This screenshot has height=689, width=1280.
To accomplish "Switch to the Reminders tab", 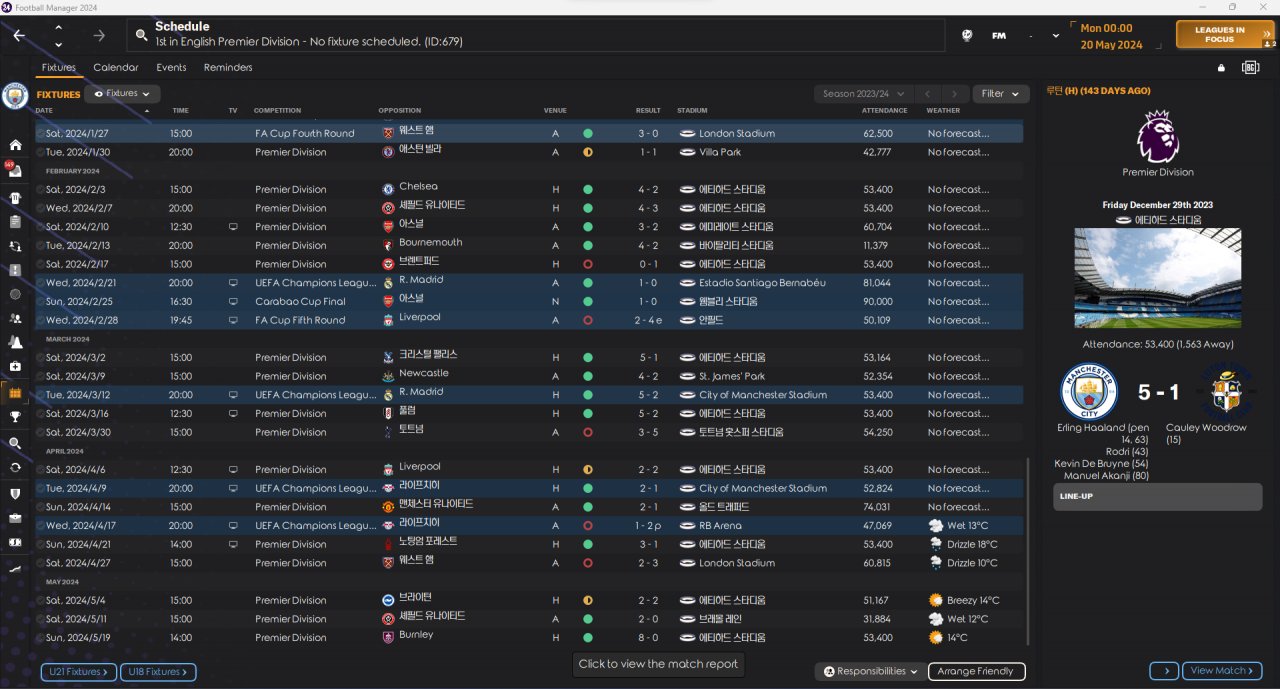I will click(x=228, y=67).
